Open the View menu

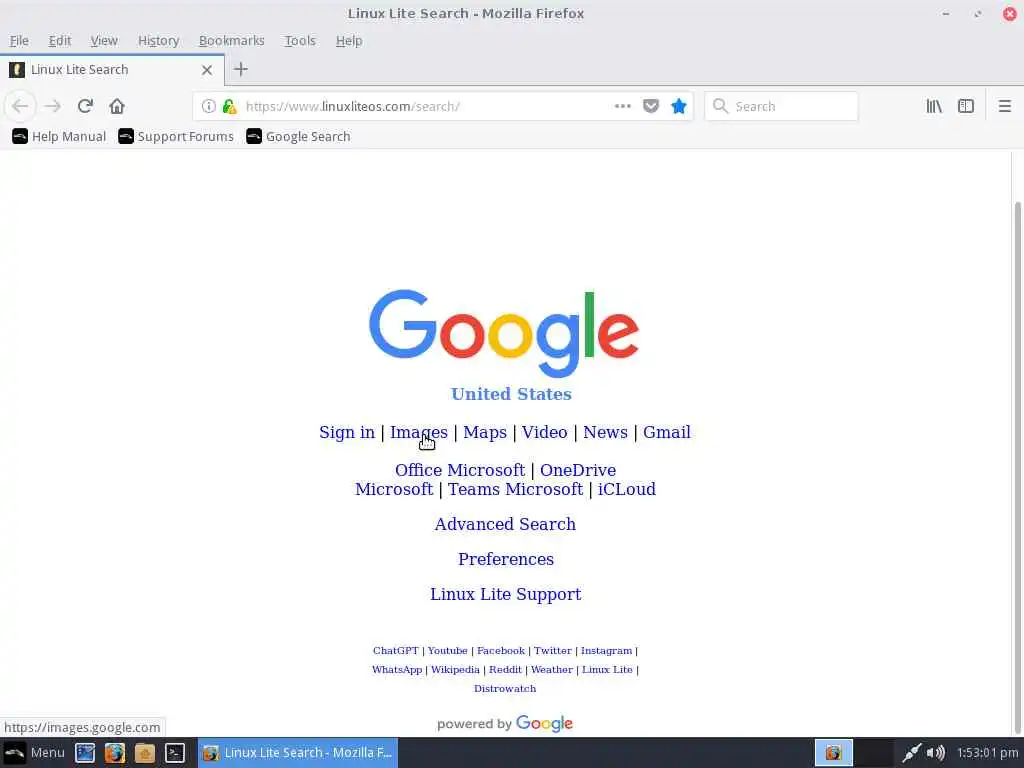pos(104,40)
